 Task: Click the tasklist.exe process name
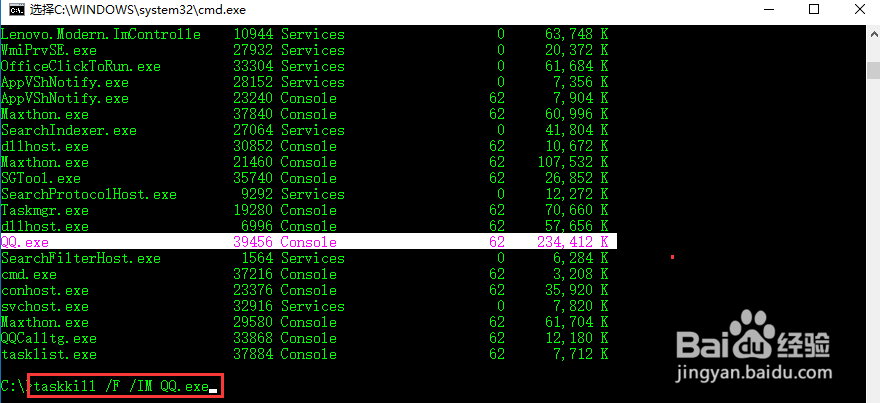click(49, 354)
